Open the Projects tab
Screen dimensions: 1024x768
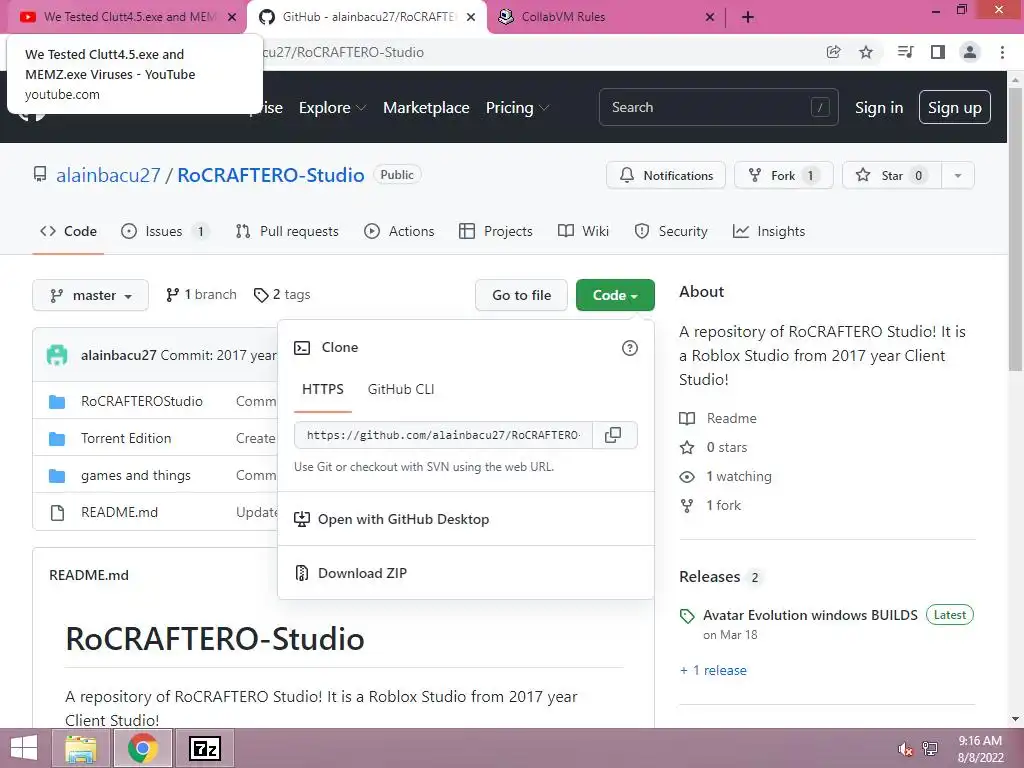(x=496, y=231)
